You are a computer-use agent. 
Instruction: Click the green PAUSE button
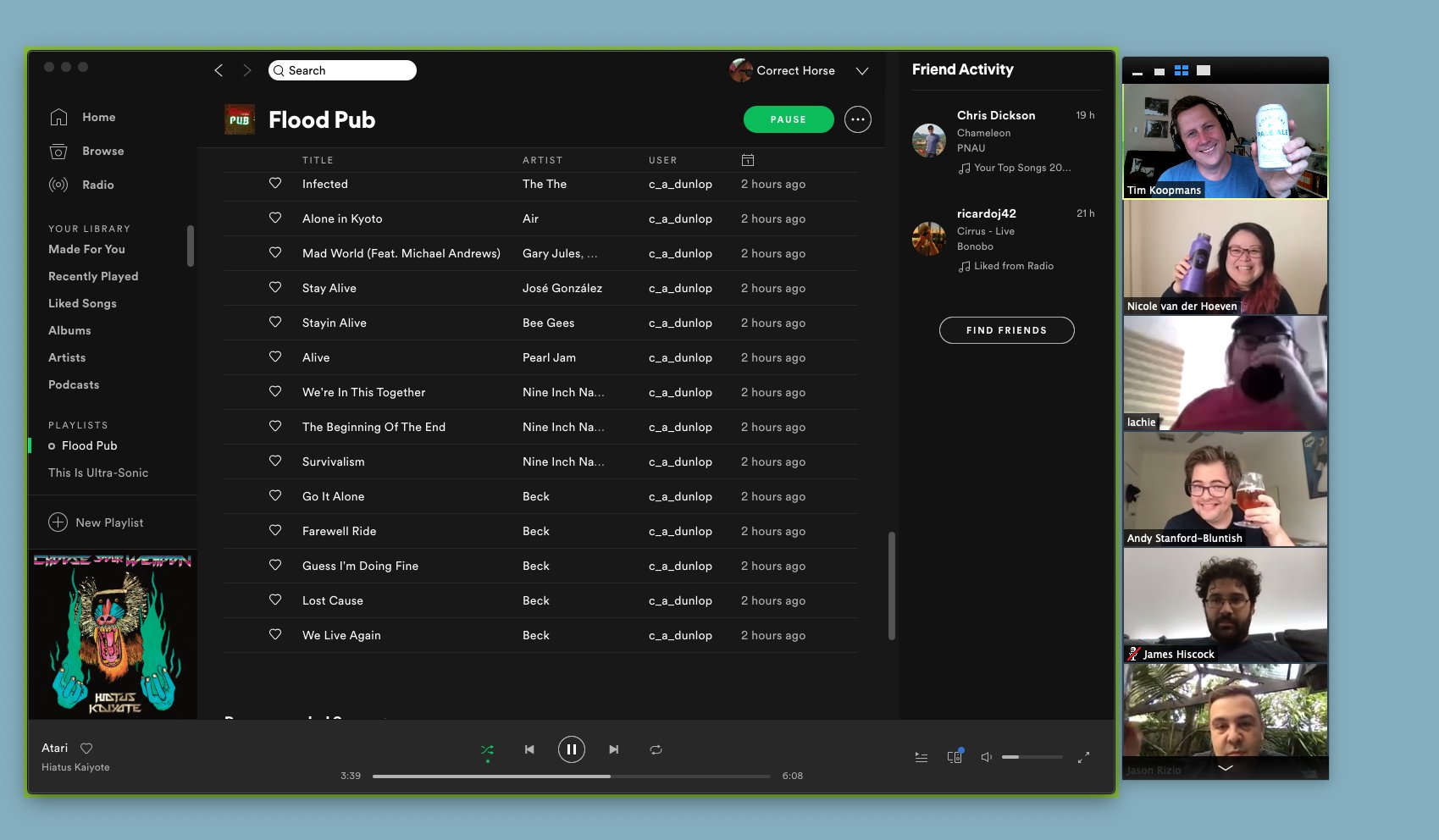tap(789, 119)
